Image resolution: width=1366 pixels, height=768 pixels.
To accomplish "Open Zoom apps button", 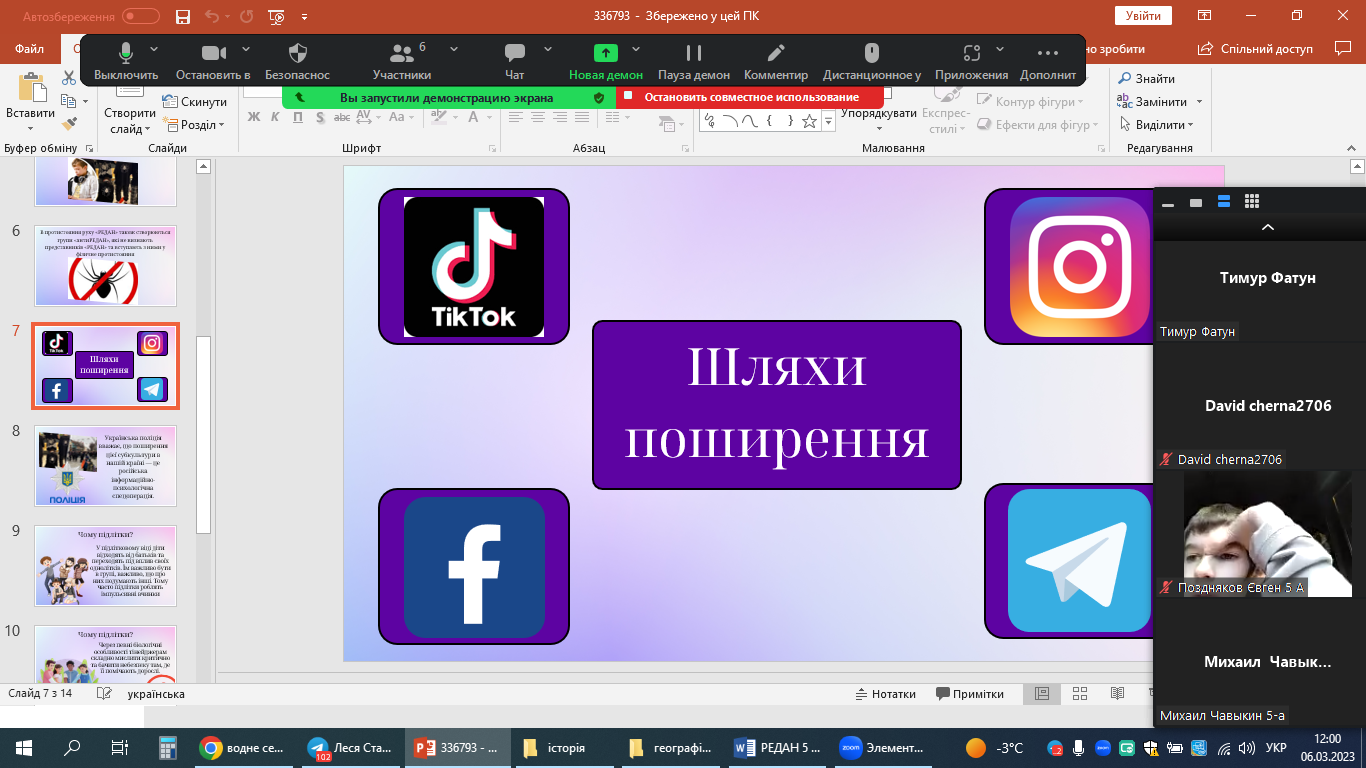I will (x=972, y=61).
